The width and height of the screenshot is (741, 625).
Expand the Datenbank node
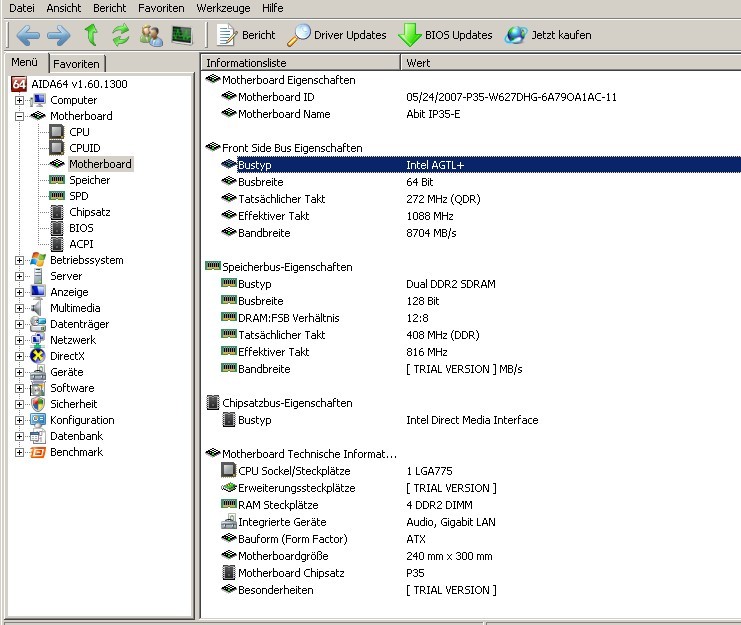pos(19,437)
